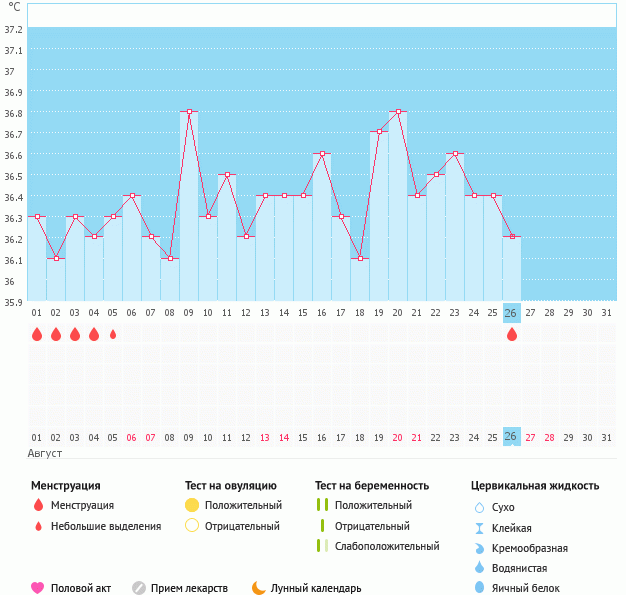Click the Август month label
Screen dimensions: 626x595
pyautogui.click(x=45, y=454)
